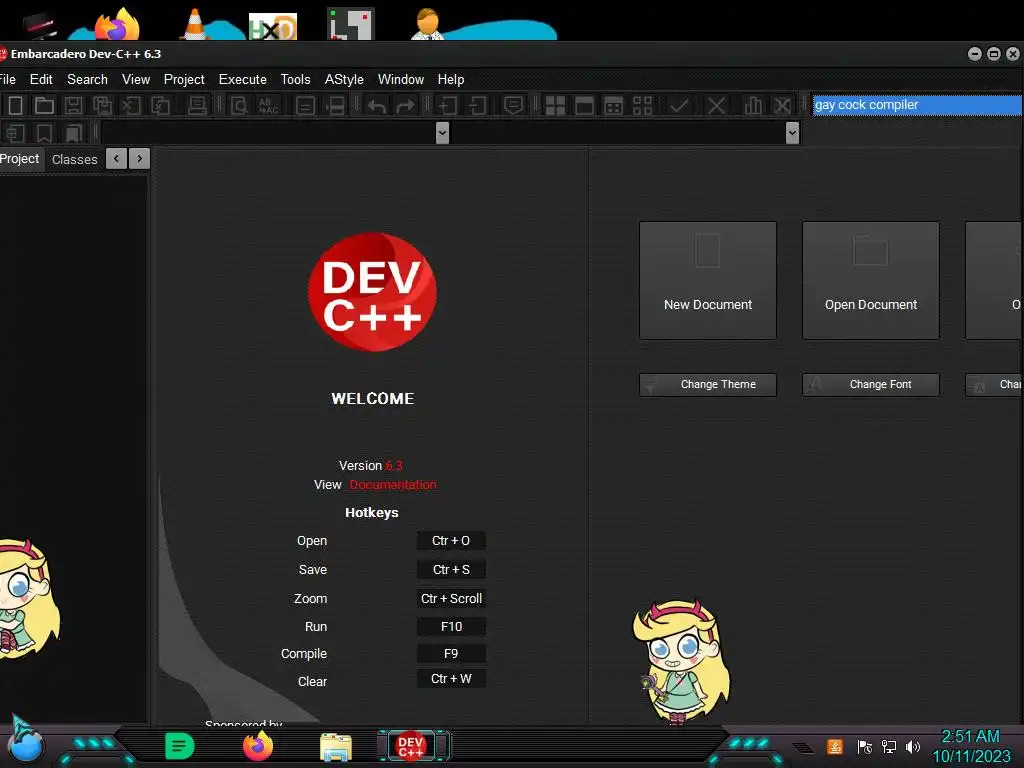
Task: Click the right tab-scroll arrow next to Classes
Action: (140, 159)
